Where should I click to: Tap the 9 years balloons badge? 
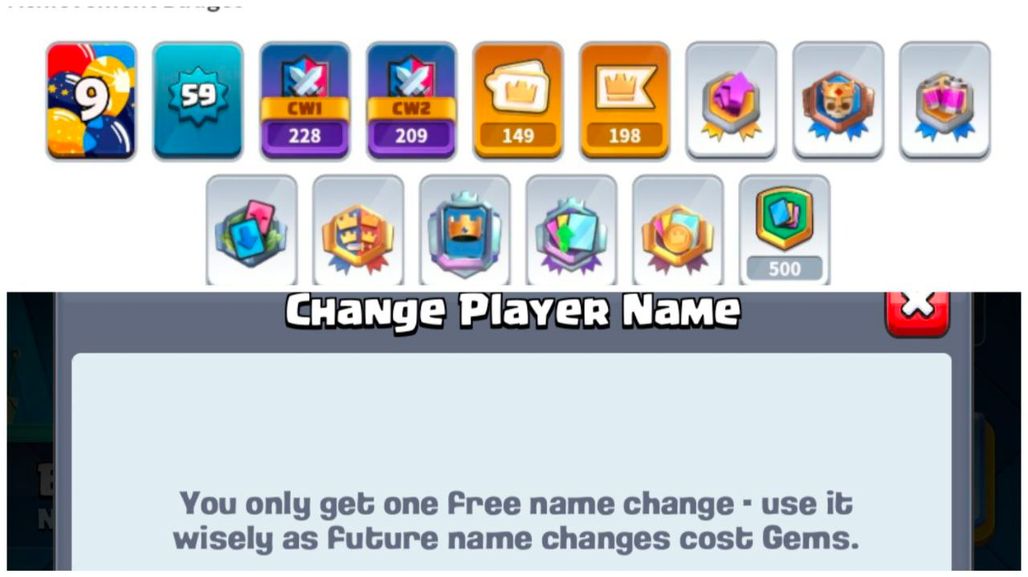tap(91, 101)
